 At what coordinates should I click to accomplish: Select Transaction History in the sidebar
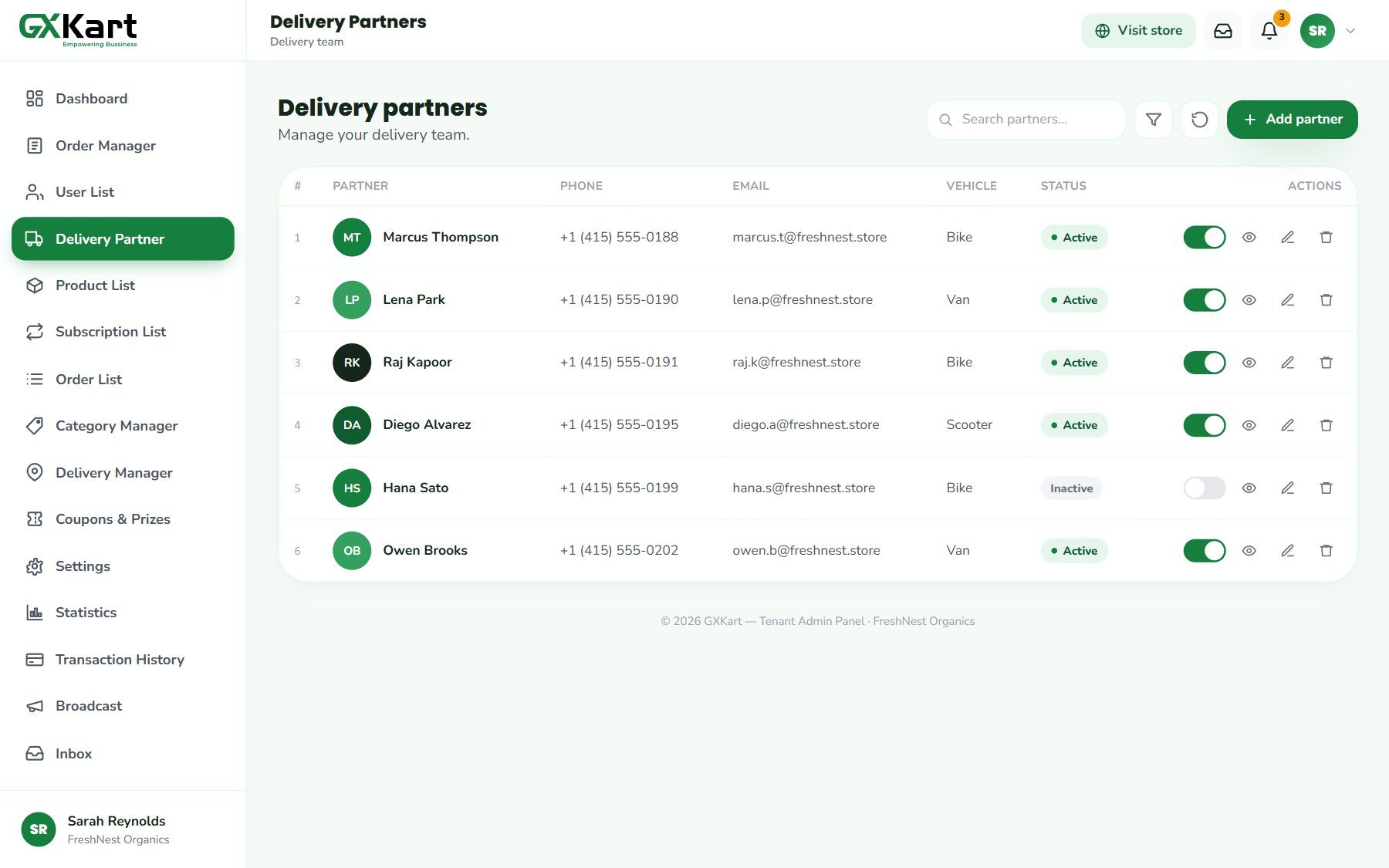[123, 660]
